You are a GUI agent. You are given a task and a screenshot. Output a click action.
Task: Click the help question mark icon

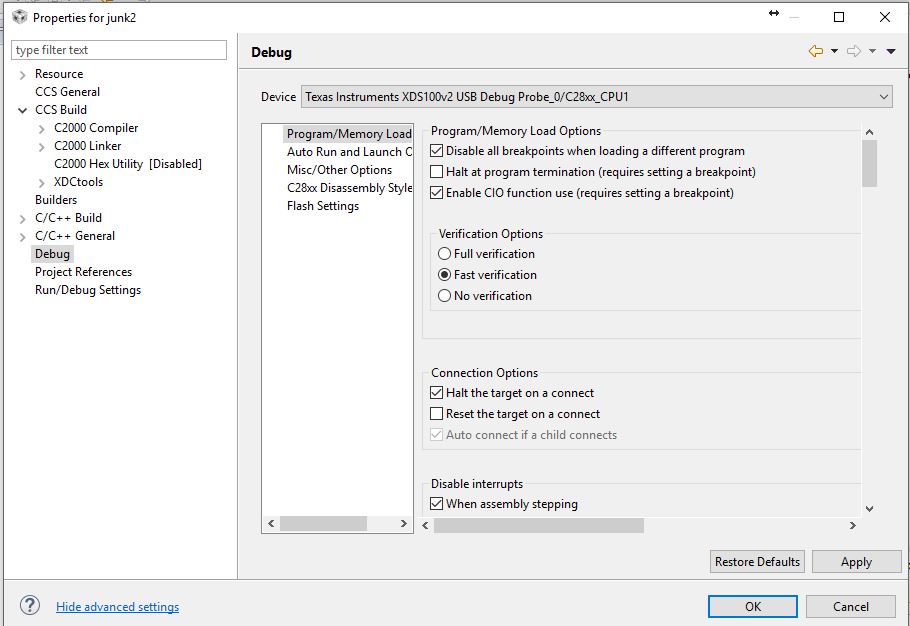(30, 605)
